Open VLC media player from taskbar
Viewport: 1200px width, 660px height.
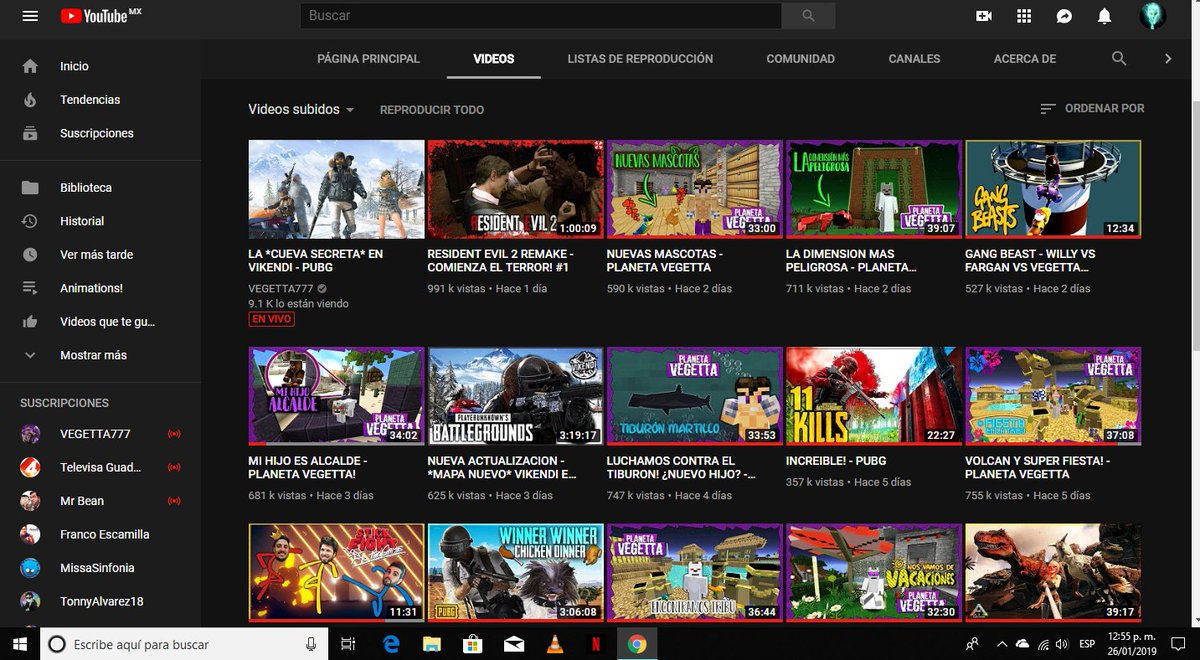(554, 644)
